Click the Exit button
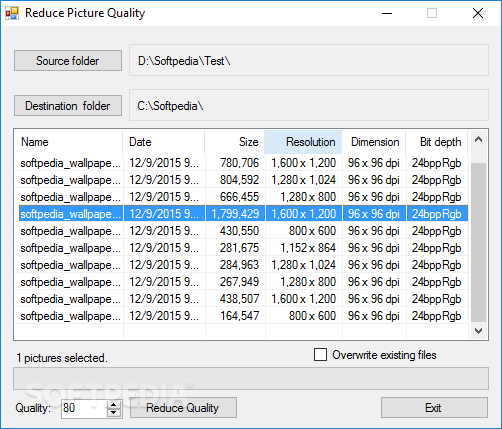Image resolution: width=502 pixels, height=429 pixels. [x=434, y=407]
